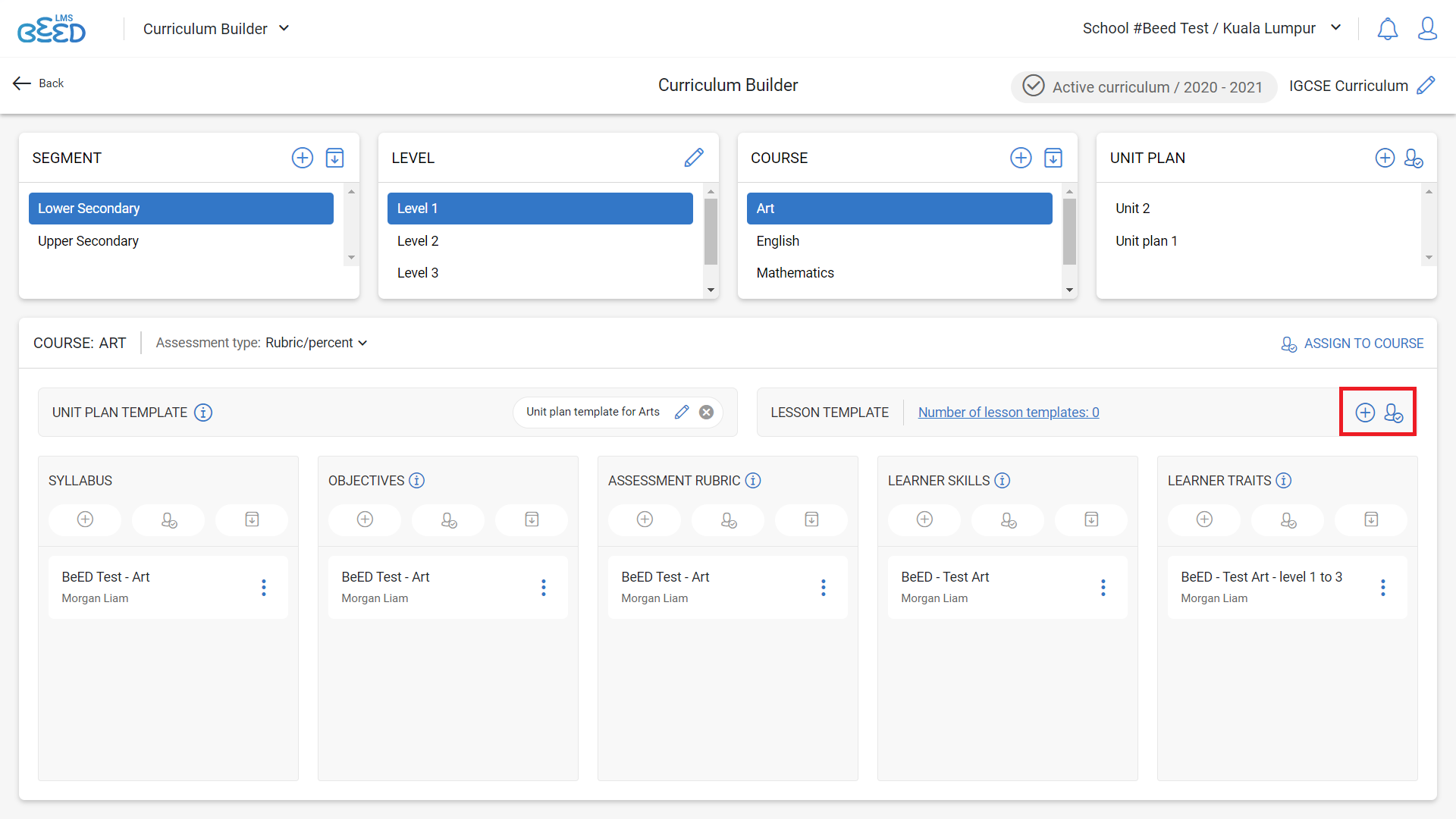Import Assessment Rubric using the download icon
Screen dimensions: 1456x819
[811, 519]
